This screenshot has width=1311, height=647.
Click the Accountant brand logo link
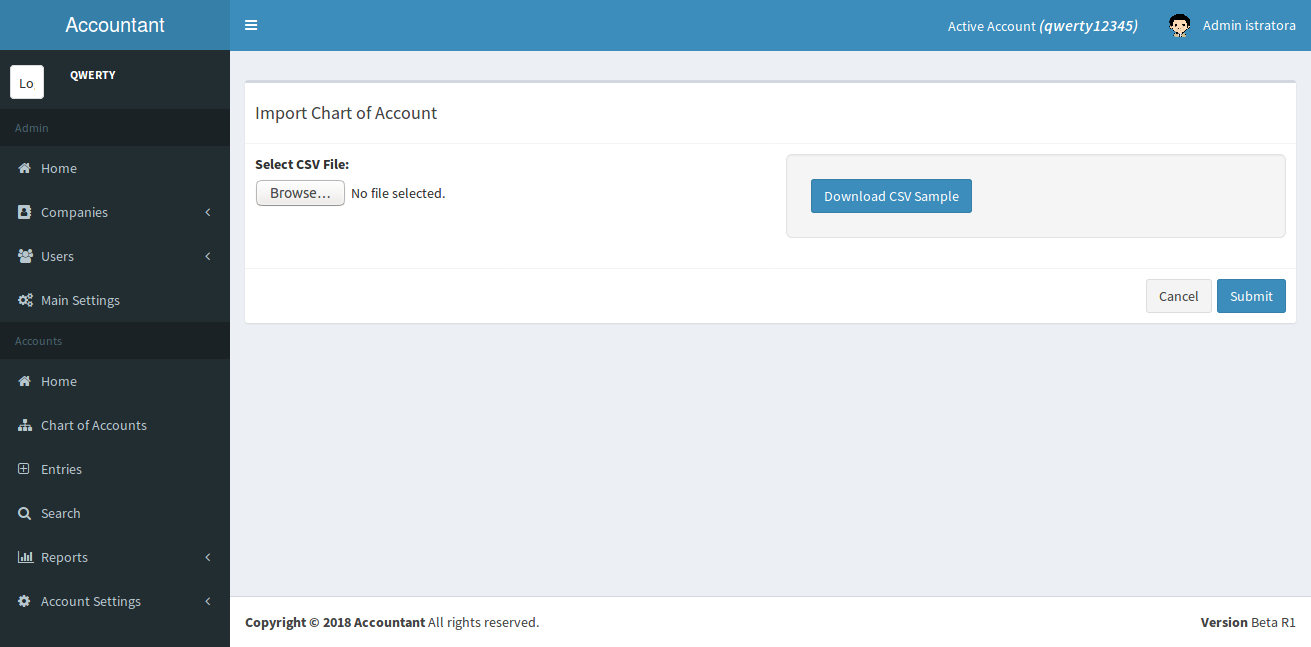[x=115, y=25]
